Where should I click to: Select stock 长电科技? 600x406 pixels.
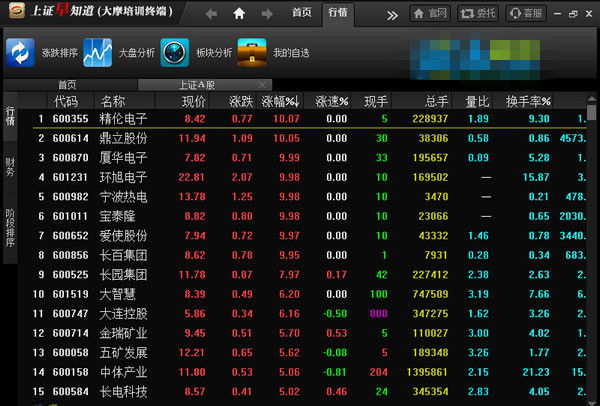(x=123, y=391)
